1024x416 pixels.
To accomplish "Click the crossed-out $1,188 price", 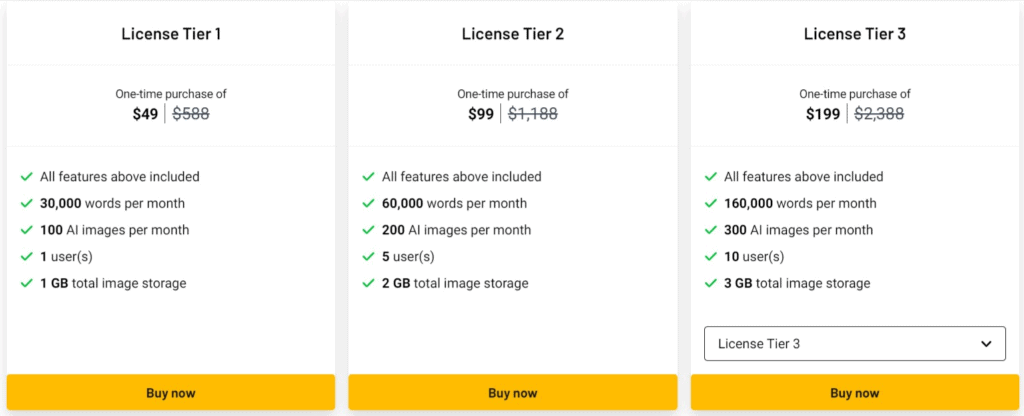I will (533, 114).
